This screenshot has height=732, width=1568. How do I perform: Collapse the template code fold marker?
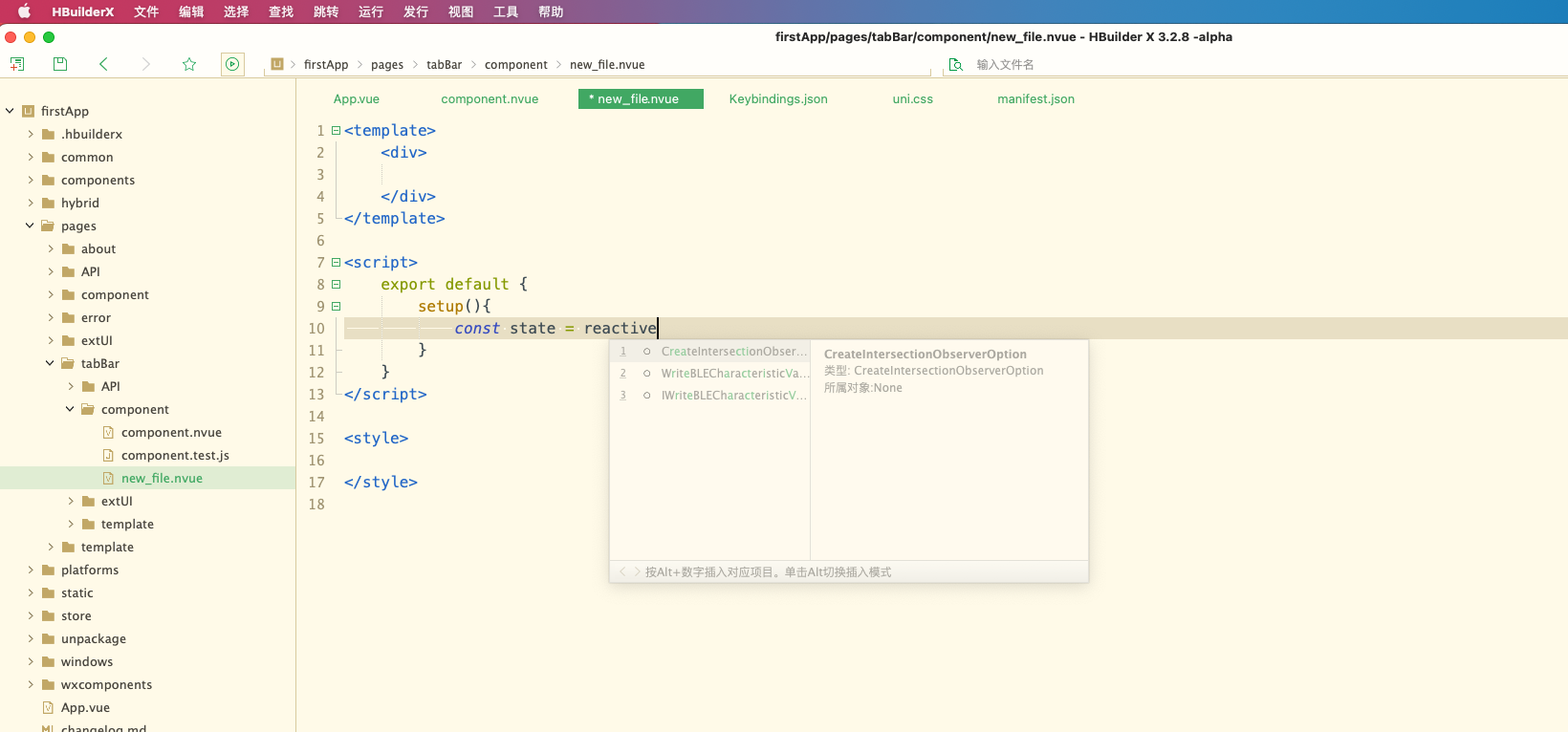point(336,130)
